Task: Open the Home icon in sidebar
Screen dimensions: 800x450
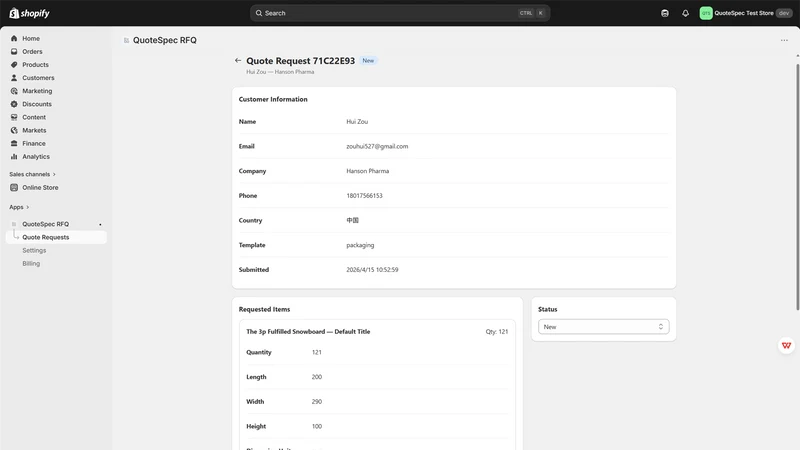Action: [x=14, y=38]
